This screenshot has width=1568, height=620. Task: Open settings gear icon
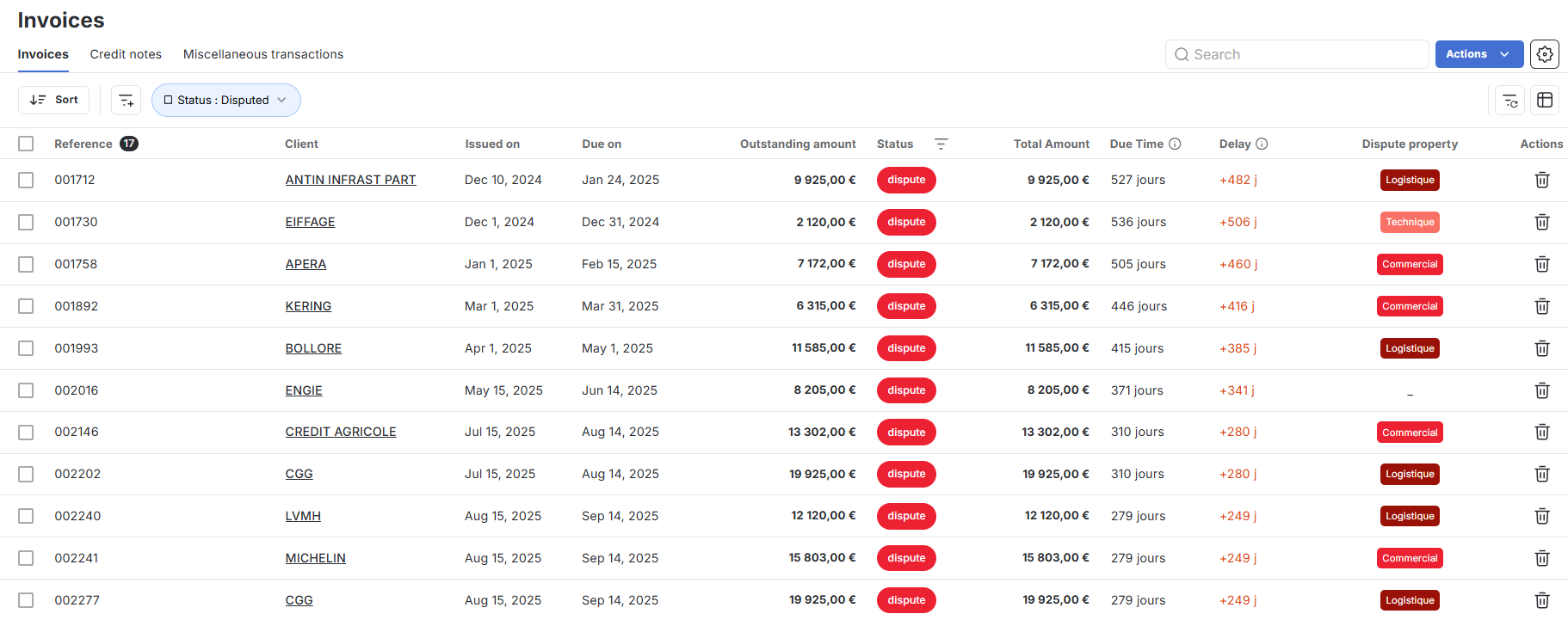point(1545,54)
